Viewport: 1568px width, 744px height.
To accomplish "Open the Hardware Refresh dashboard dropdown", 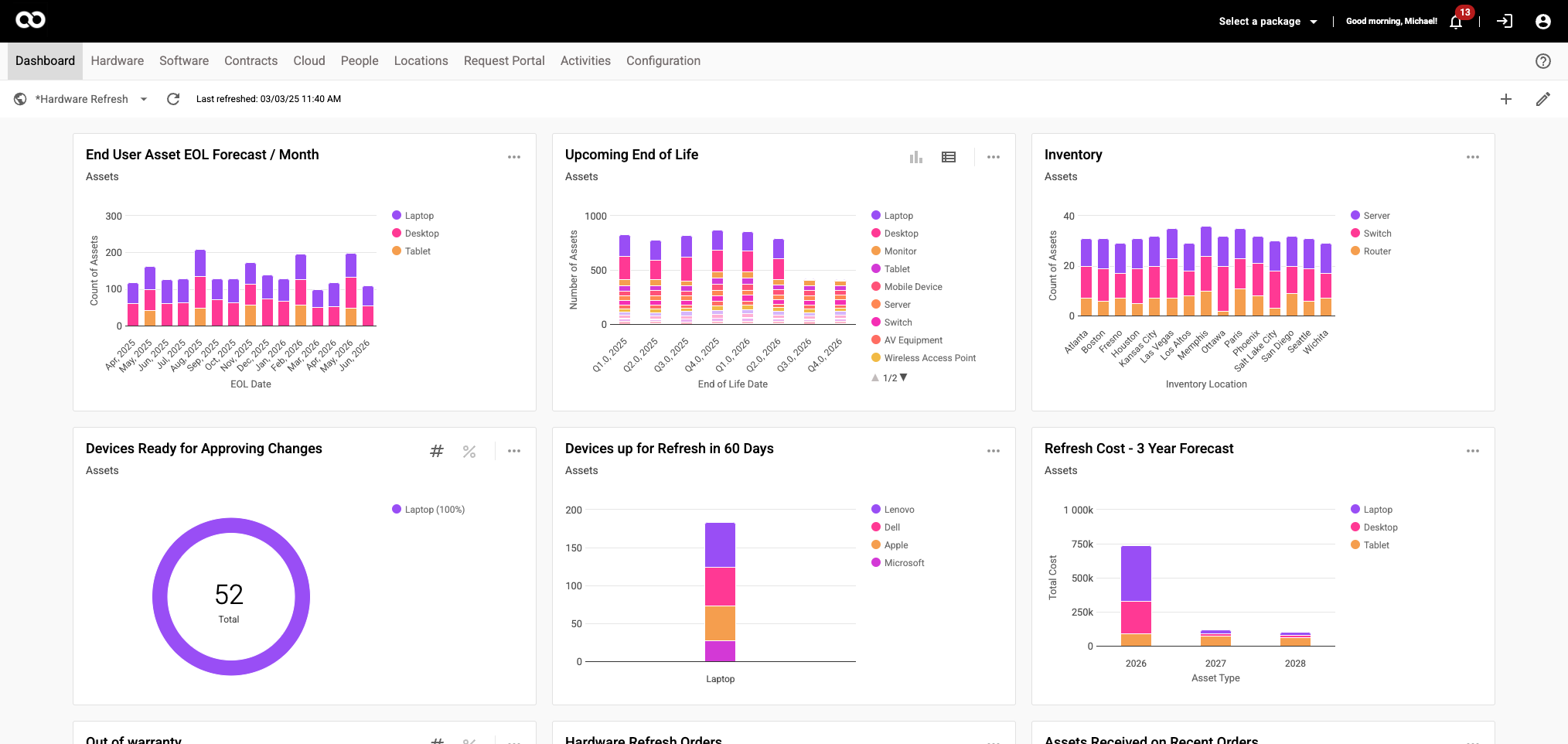I will [x=144, y=99].
